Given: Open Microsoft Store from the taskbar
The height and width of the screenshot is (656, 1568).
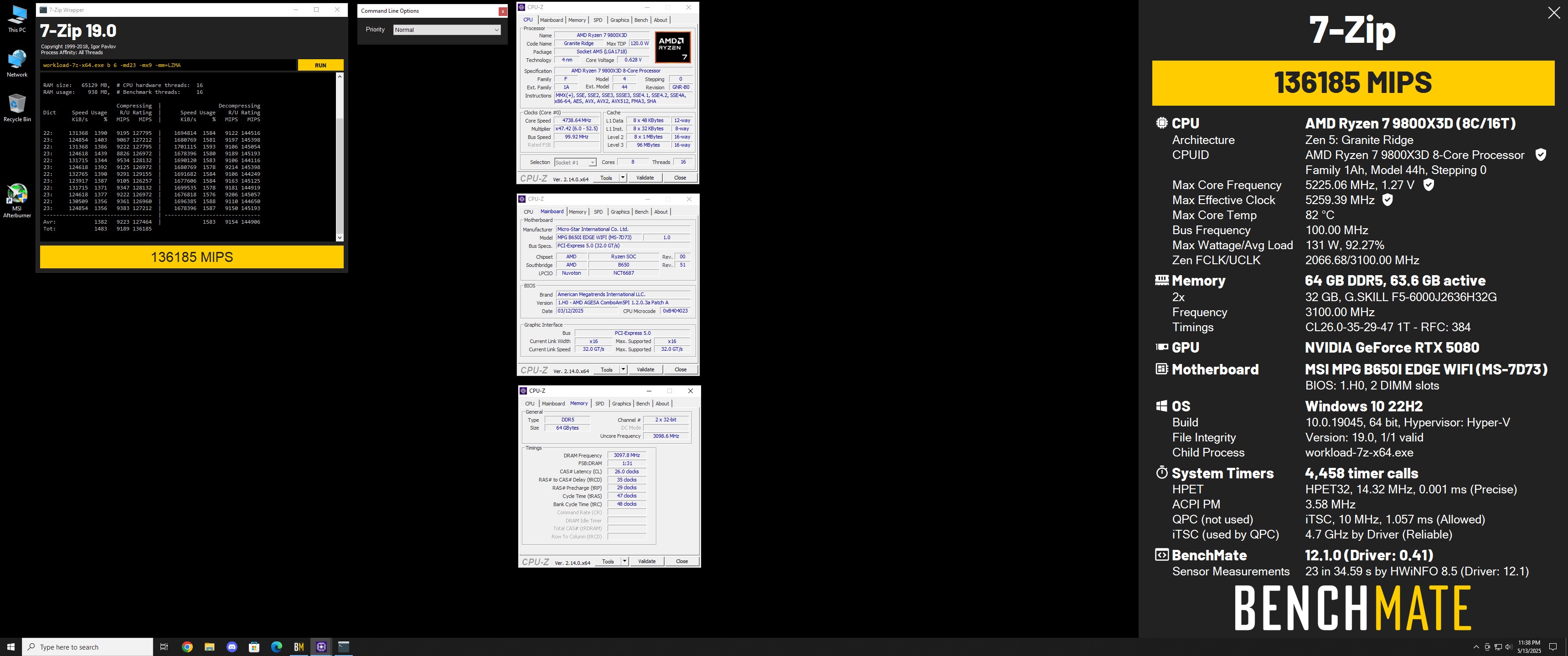Looking at the screenshot, I should coord(254,647).
